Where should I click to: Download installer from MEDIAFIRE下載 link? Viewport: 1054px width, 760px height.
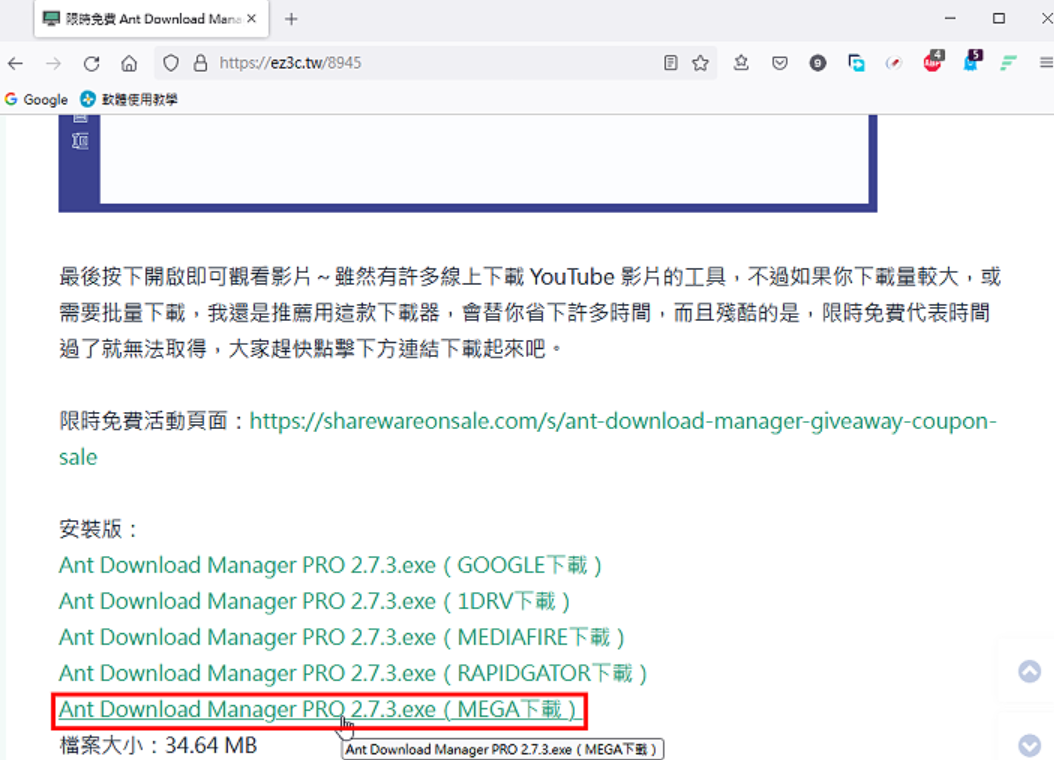341,637
